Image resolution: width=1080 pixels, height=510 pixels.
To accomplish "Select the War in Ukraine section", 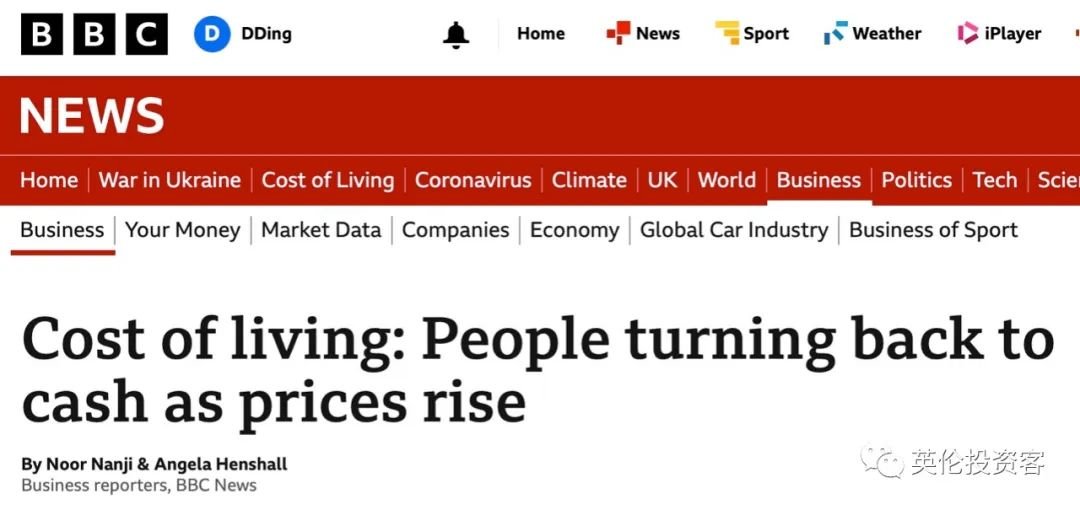I will 169,180.
